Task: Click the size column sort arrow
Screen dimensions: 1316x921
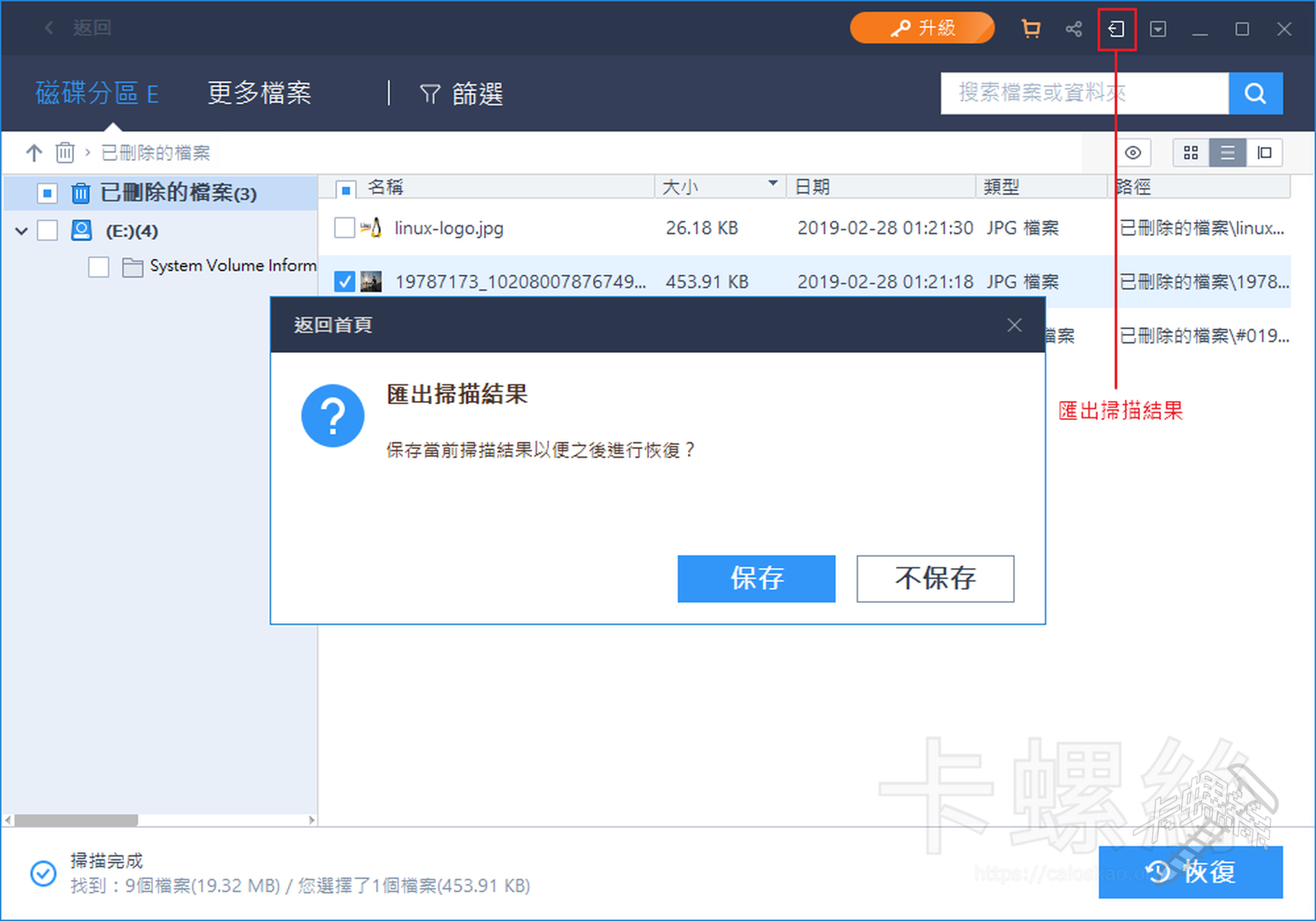Action: tap(772, 184)
